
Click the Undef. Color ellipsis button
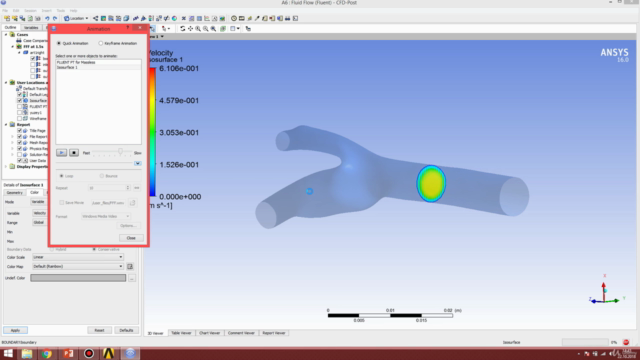pos(132,278)
